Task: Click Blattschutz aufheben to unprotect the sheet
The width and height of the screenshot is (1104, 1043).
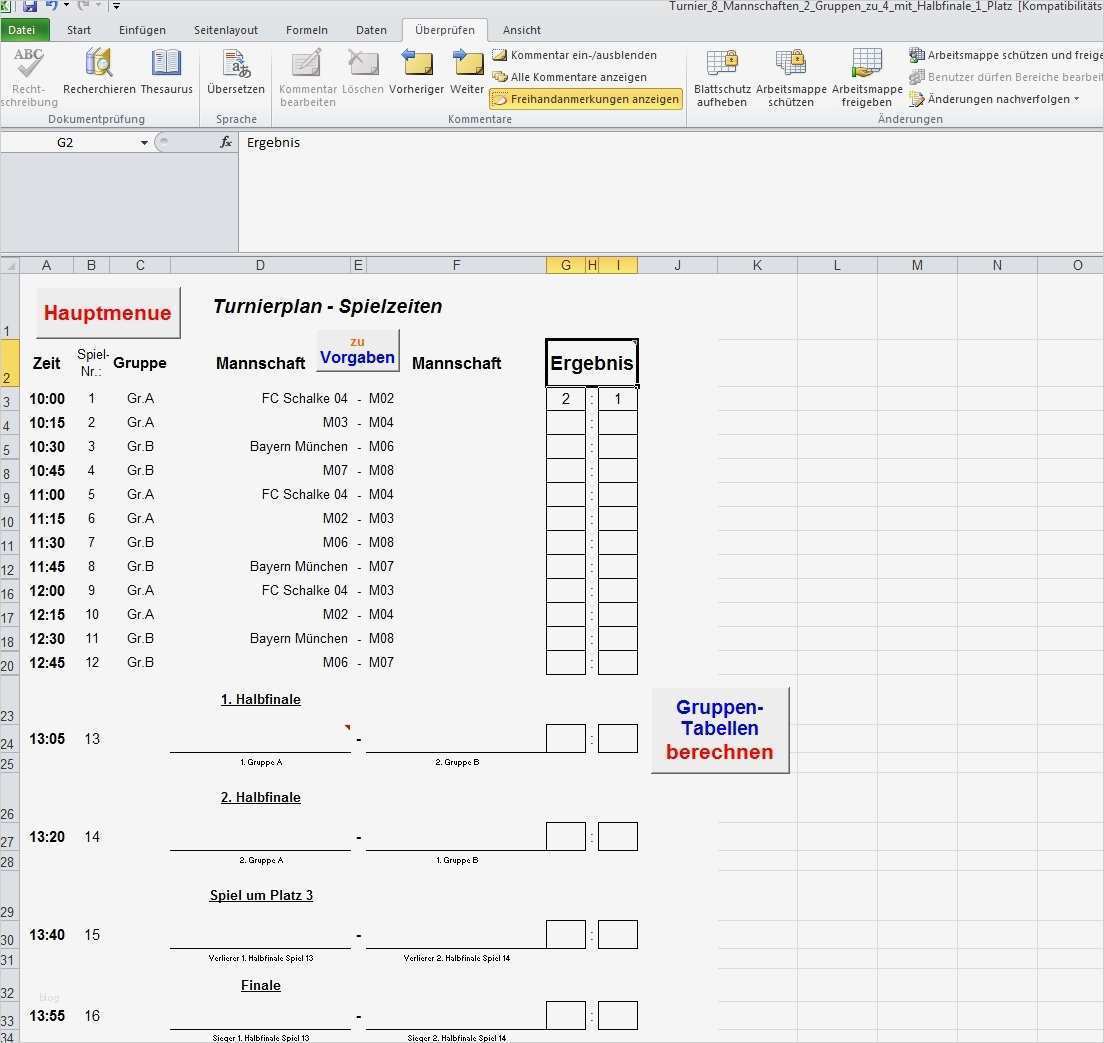Action: point(721,78)
